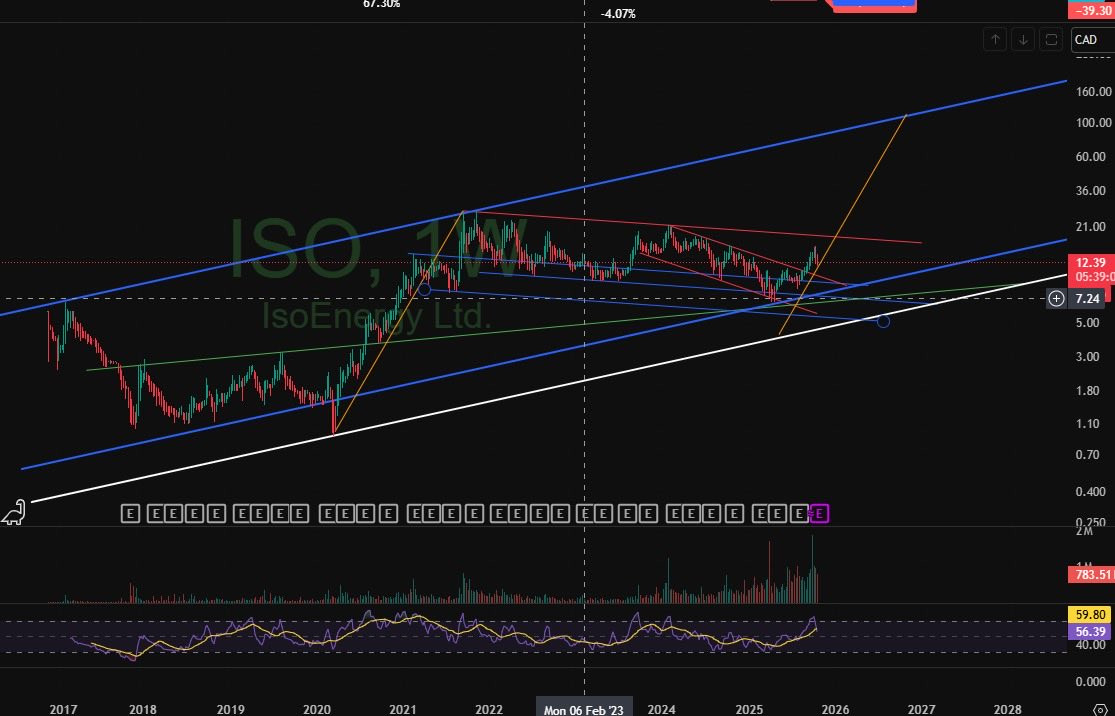1115x716 pixels.
Task: Click the 2025 time axis label
Action: click(x=749, y=710)
